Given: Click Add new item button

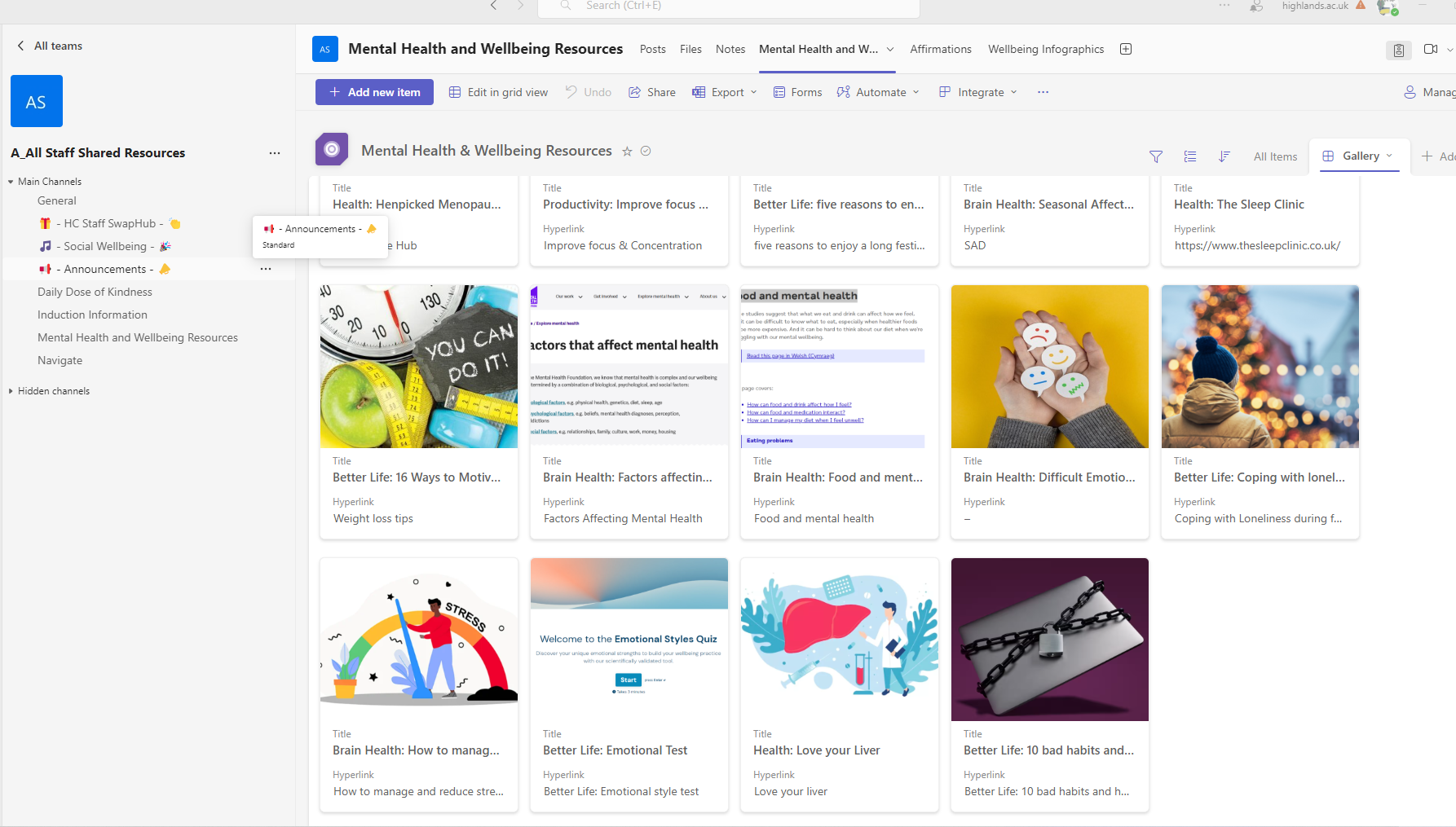Looking at the screenshot, I should [x=374, y=92].
